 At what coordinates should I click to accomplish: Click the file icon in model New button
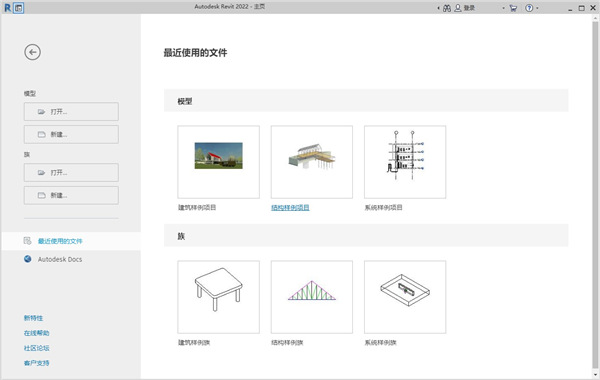pyautogui.click(x=41, y=134)
